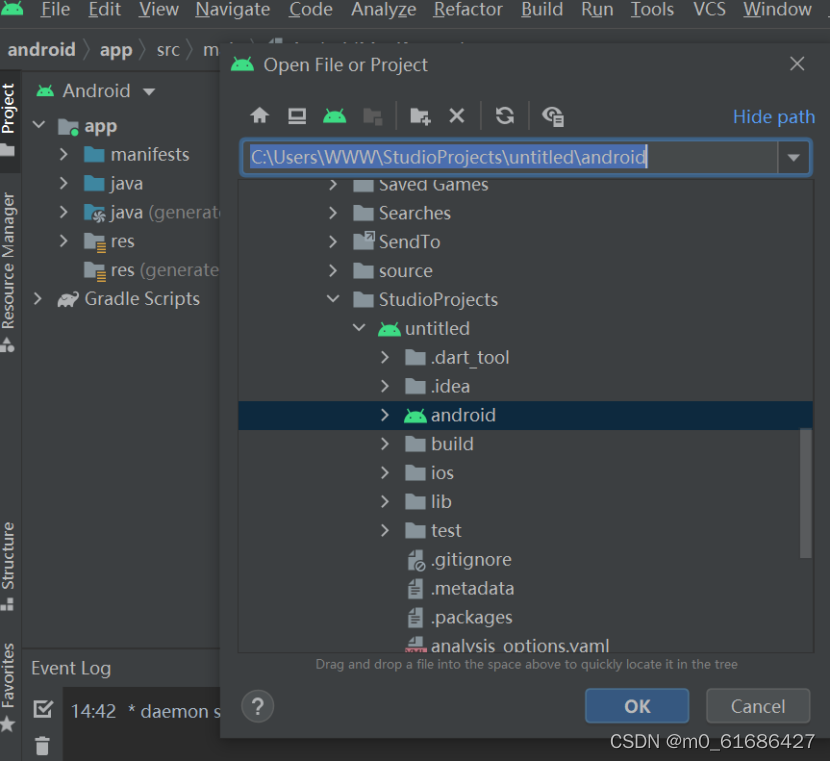Expand the Searches folder
The image size is (831, 761).
pyautogui.click(x=333, y=213)
